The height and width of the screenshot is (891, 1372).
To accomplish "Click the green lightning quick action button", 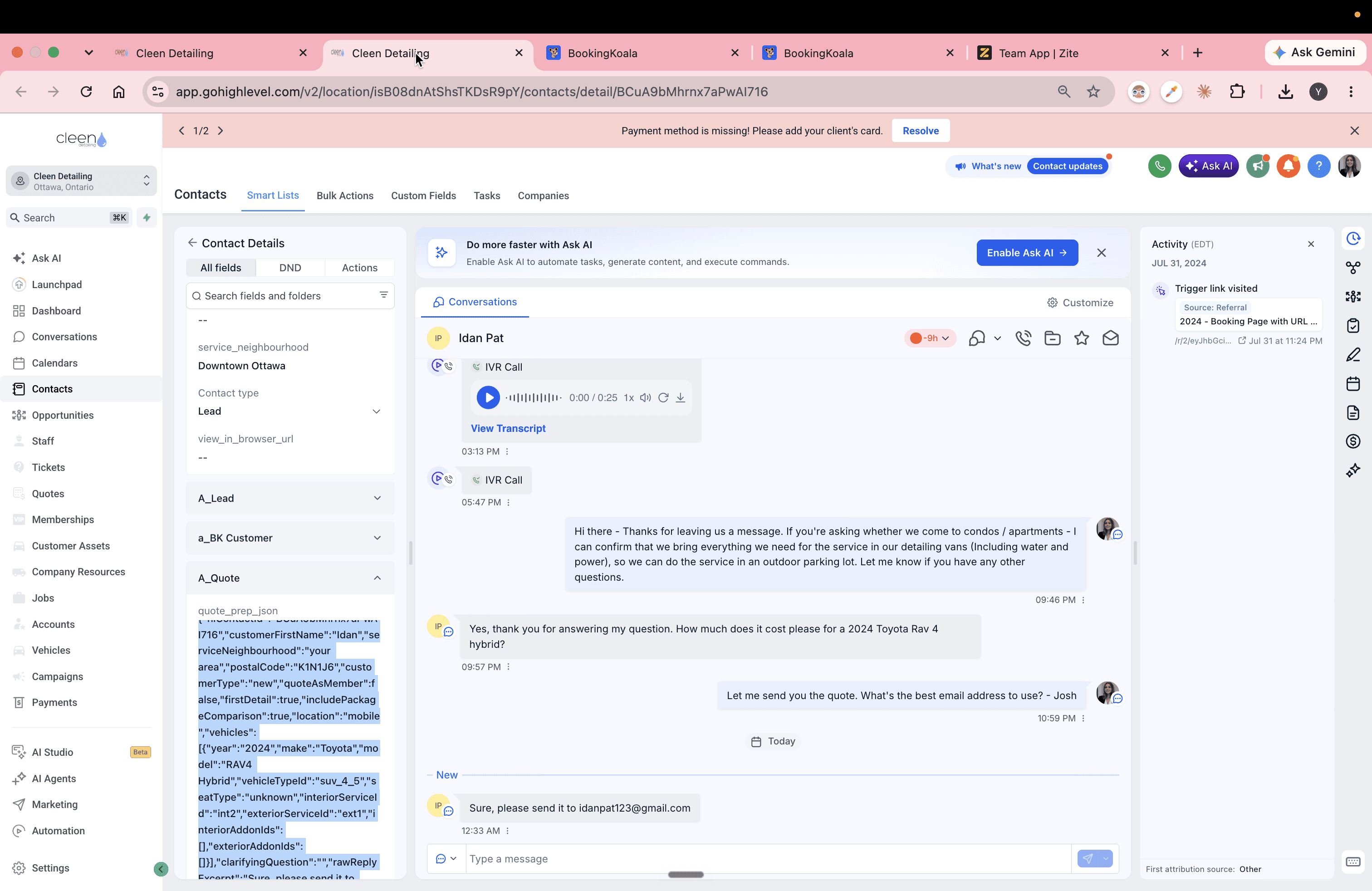I will (147, 217).
